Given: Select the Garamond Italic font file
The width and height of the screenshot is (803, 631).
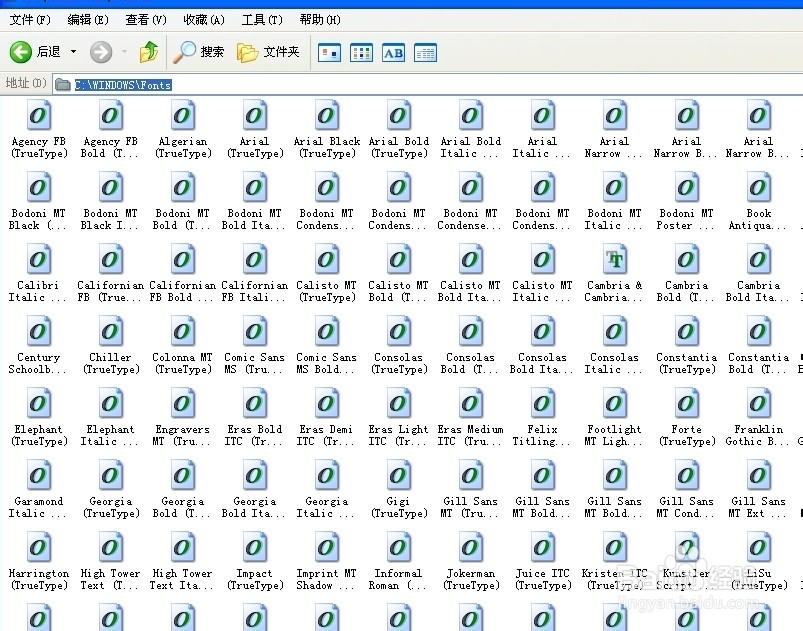Looking at the screenshot, I should point(38,490).
